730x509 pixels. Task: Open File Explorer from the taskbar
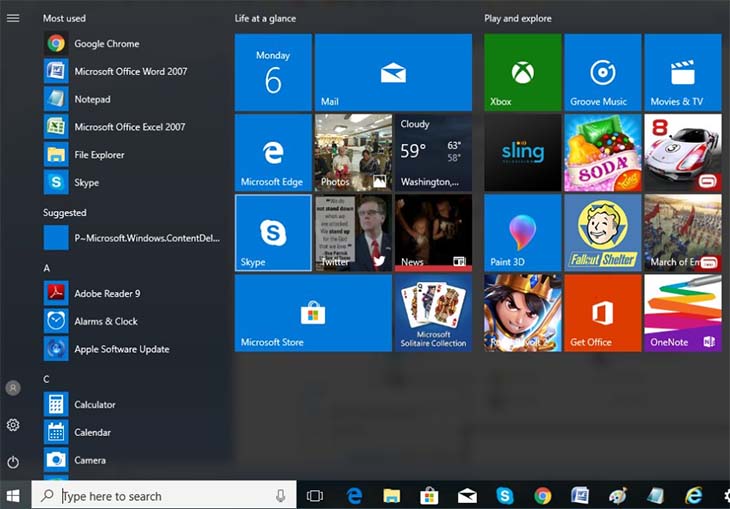(392, 496)
